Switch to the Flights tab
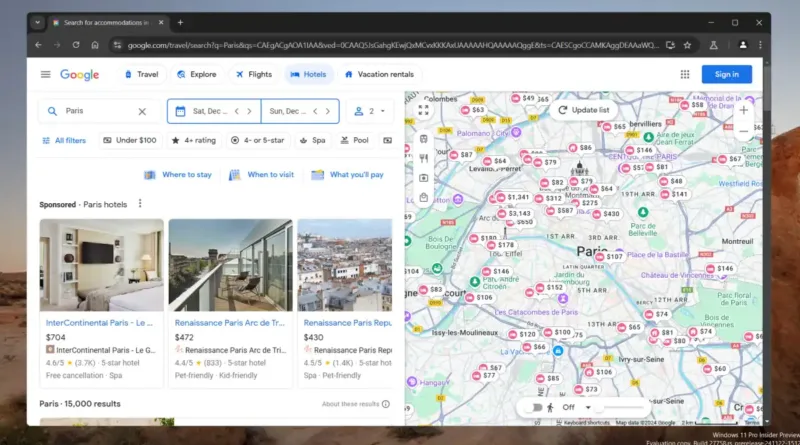The height and width of the screenshot is (445, 800). click(254, 75)
